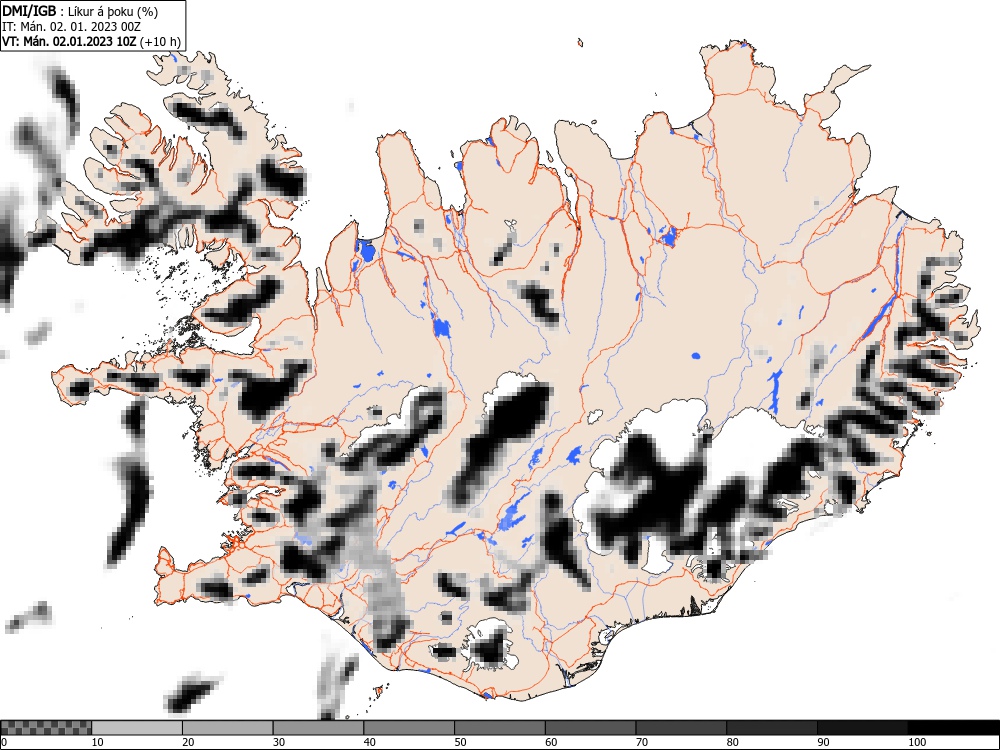This screenshot has width=1000, height=750.
Task: Click the legend label '20'
Action: [x=188, y=742]
